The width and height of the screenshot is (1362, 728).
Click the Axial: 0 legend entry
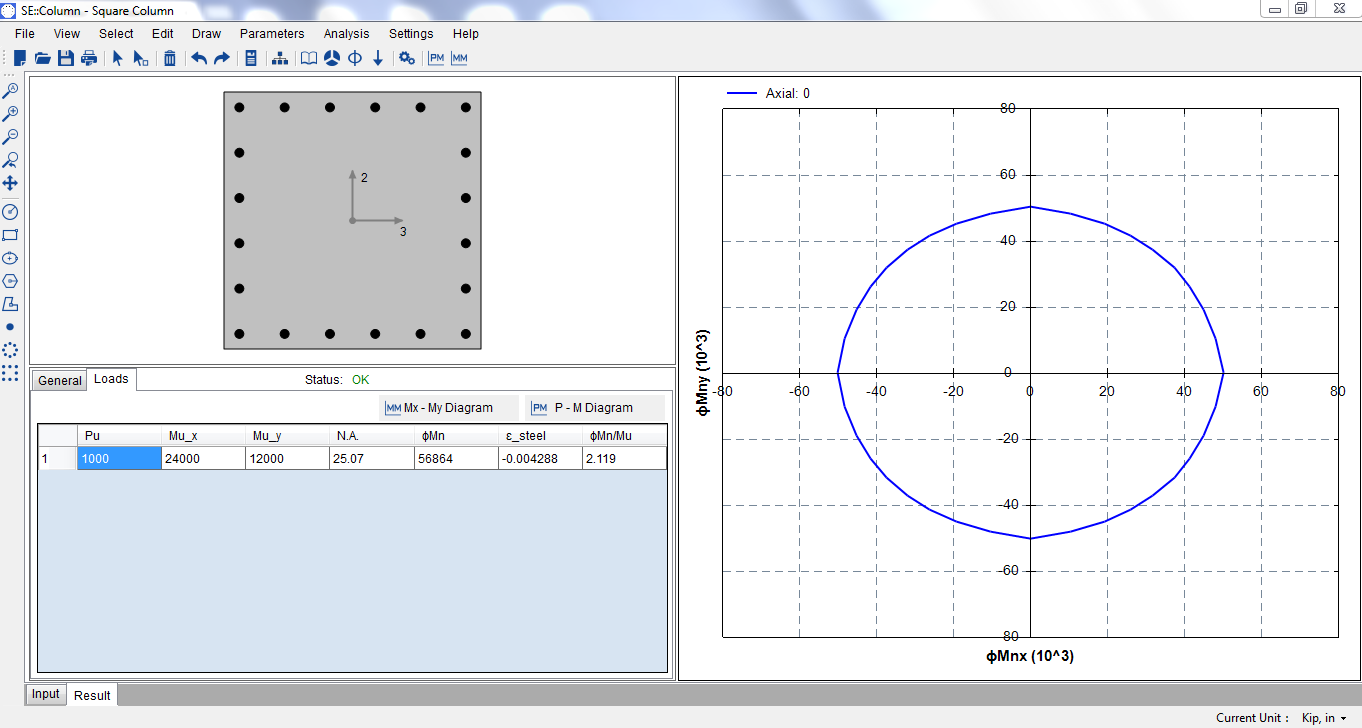pyautogui.click(x=768, y=93)
